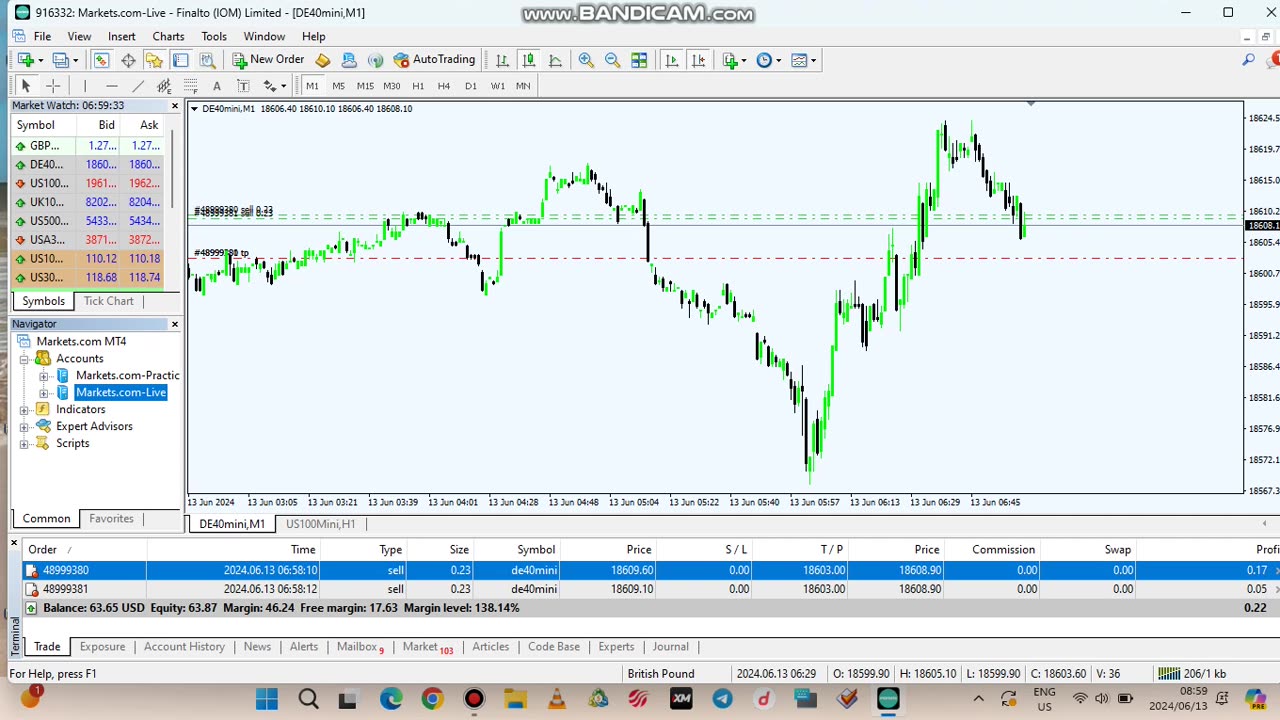Switch to D1 timeframe
This screenshot has width=1280, height=720.
coord(471,86)
